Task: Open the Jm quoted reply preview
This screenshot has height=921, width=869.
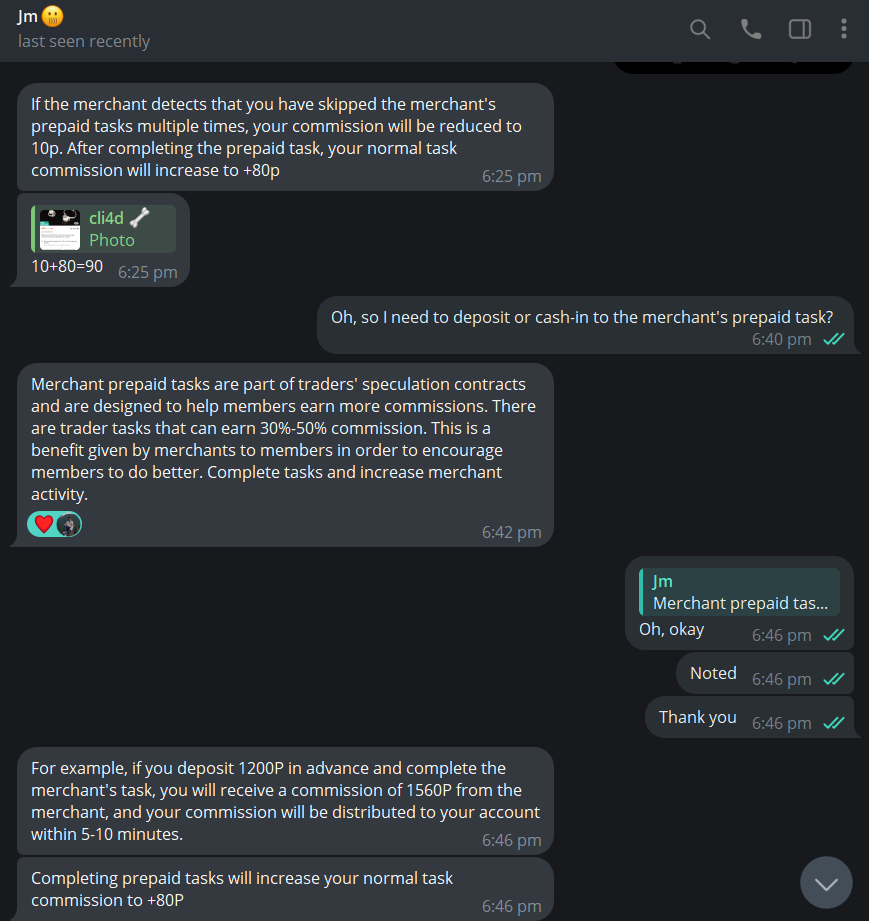Action: click(x=739, y=591)
